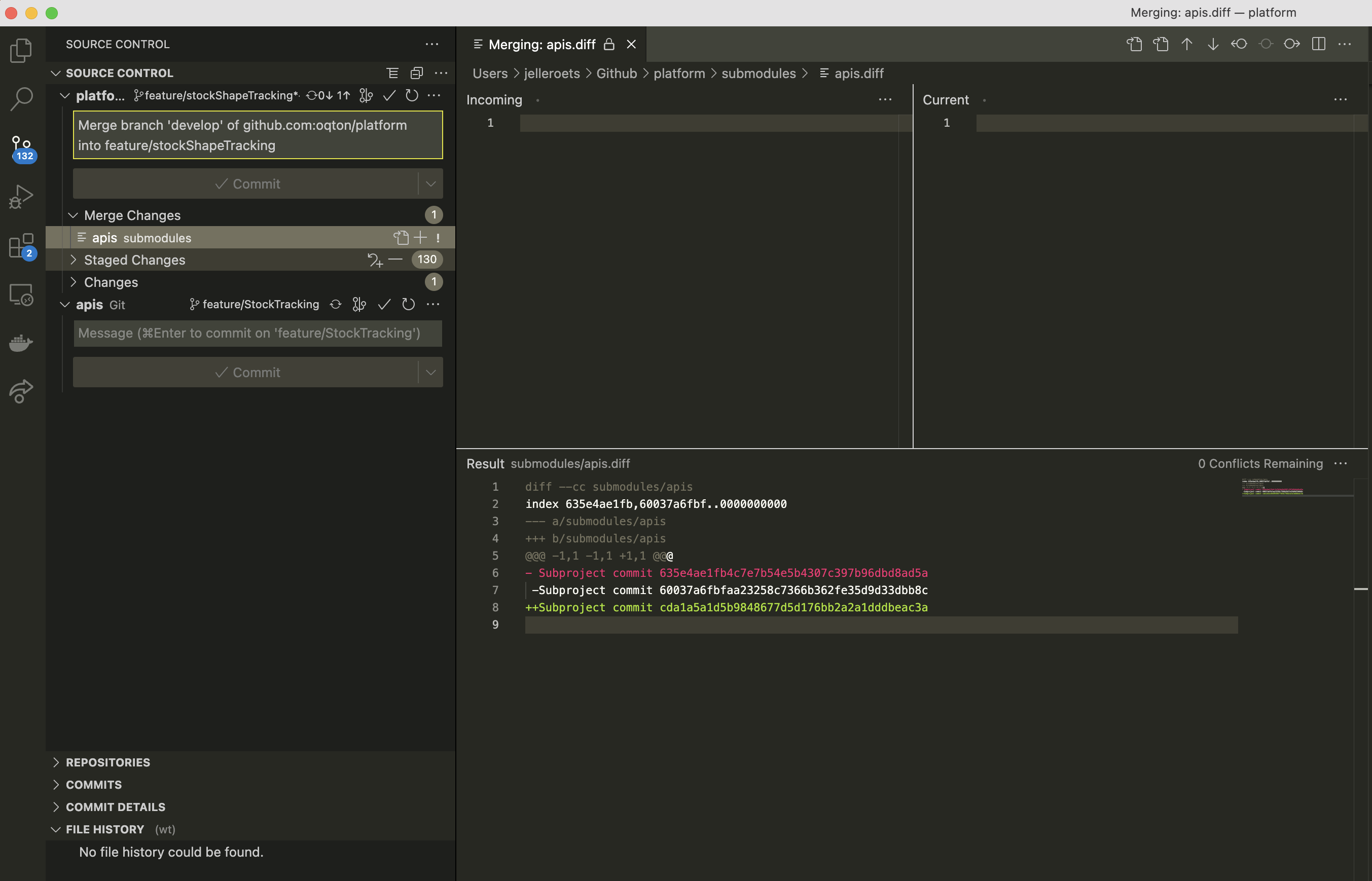Open the Run and Debug activity icon
1372x881 pixels.
(x=21, y=196)
